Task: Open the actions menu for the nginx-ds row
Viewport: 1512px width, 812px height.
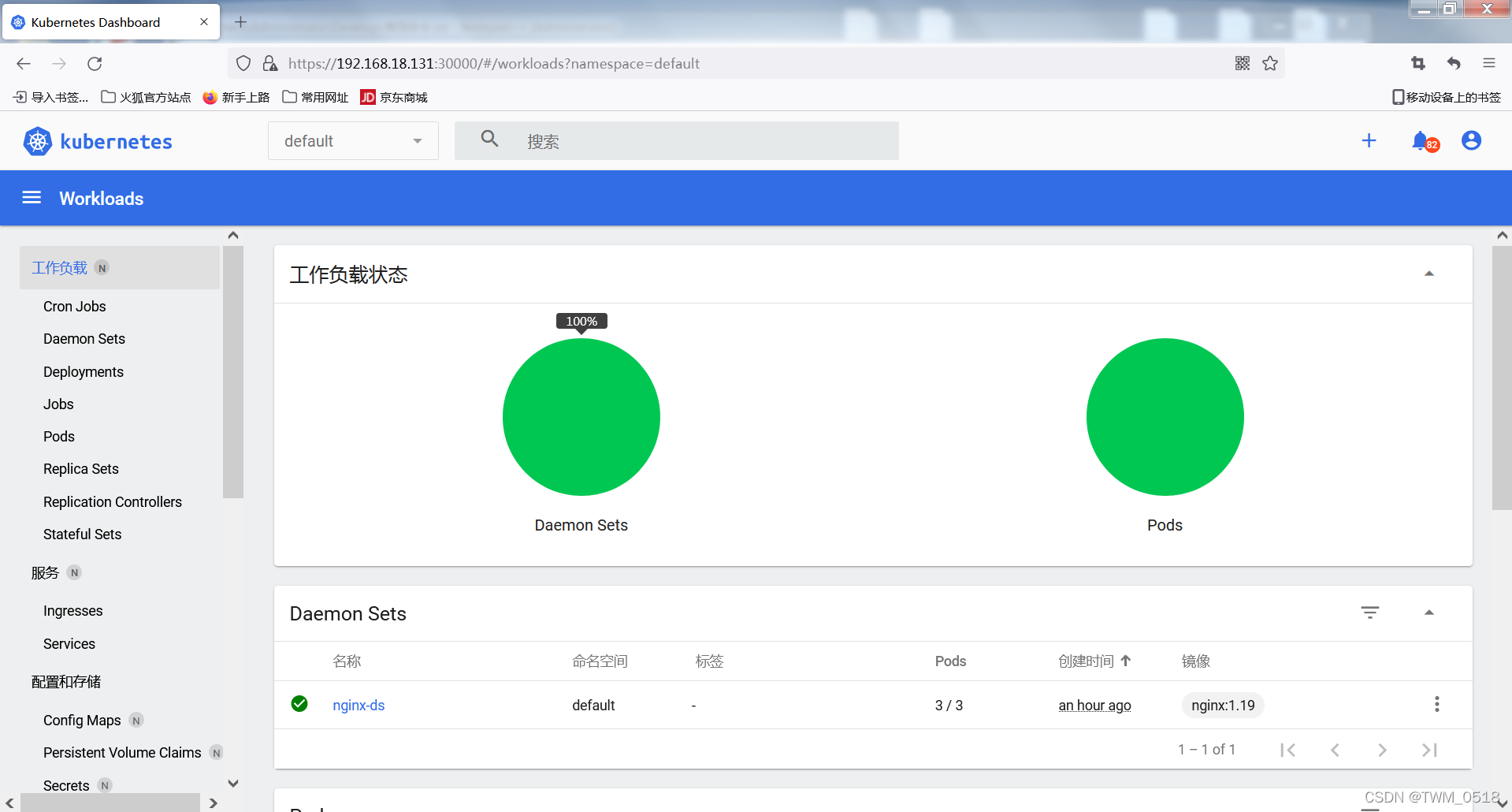Action: click(x=1437, y=704)
